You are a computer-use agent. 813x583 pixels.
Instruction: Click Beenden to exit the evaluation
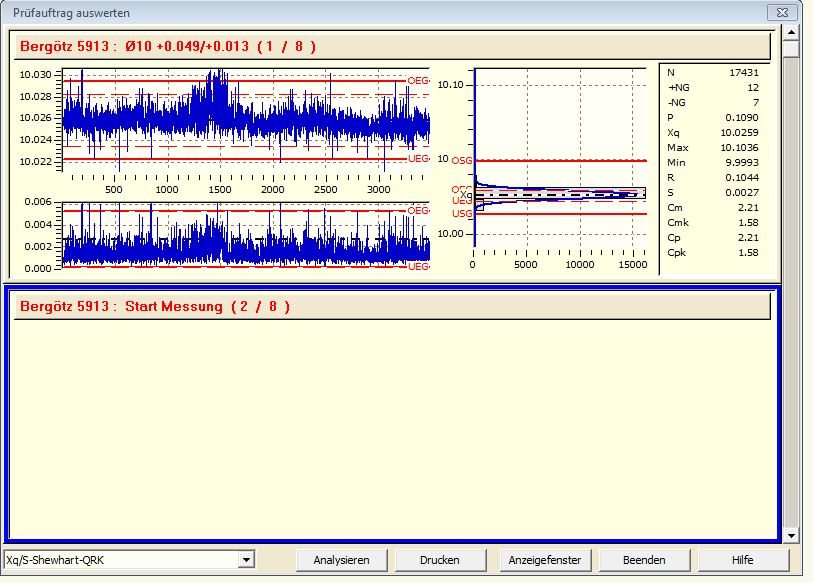click(643, 560)
